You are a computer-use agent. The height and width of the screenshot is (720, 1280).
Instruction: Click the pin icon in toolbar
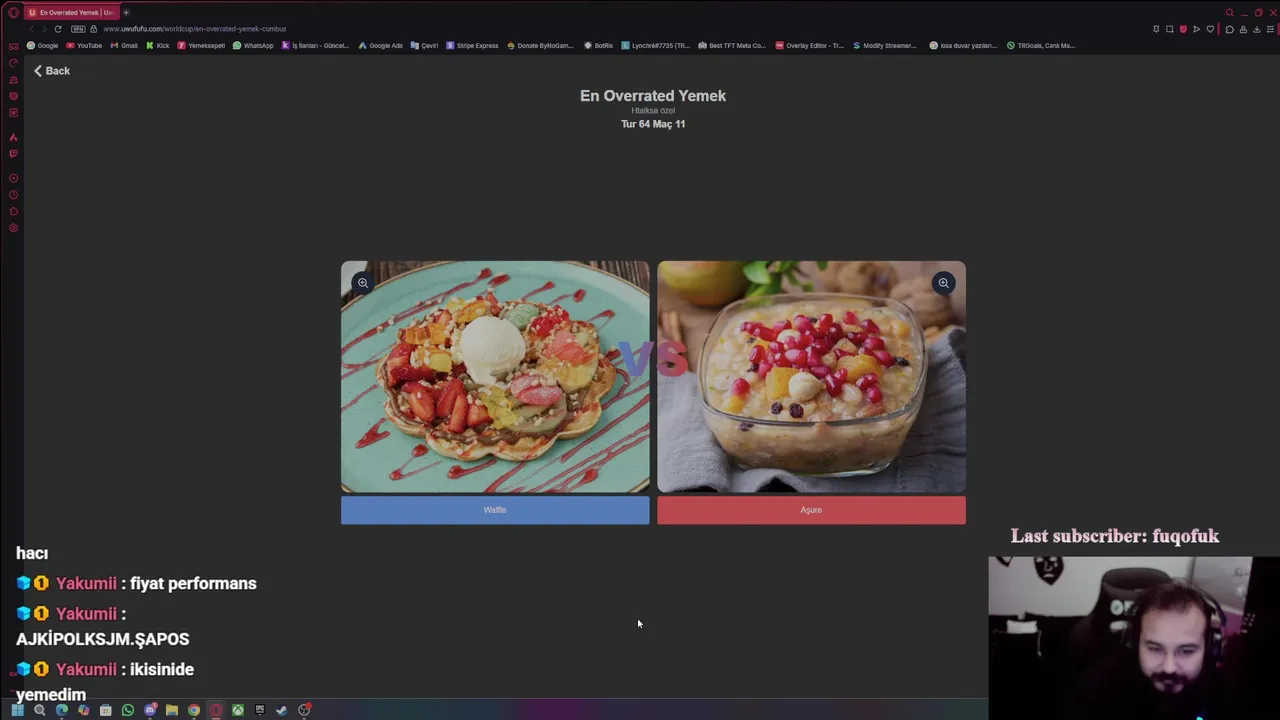[x=1156, y=29]
